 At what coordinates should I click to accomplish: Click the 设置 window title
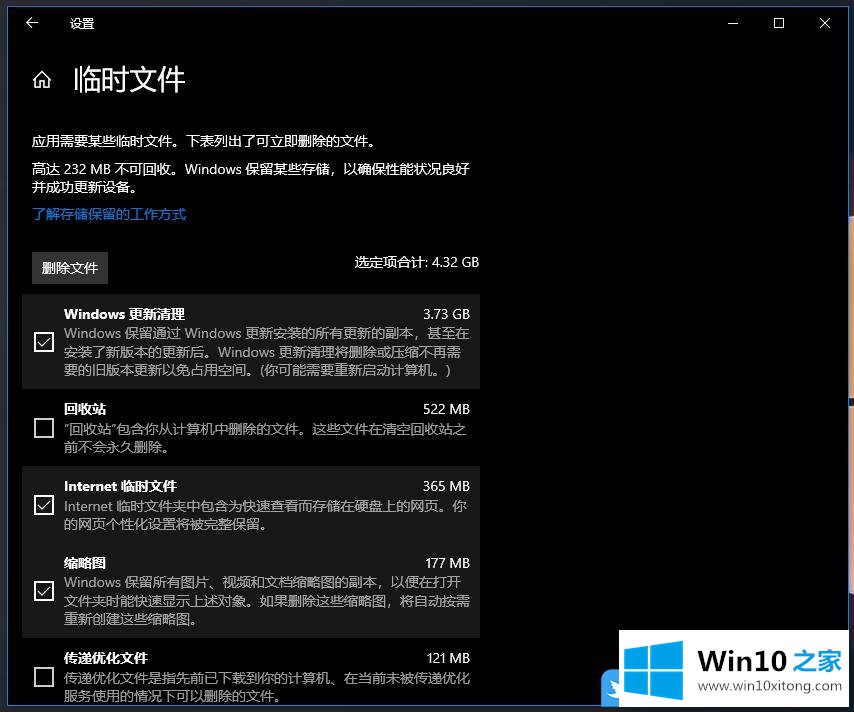tap(82, 23)
